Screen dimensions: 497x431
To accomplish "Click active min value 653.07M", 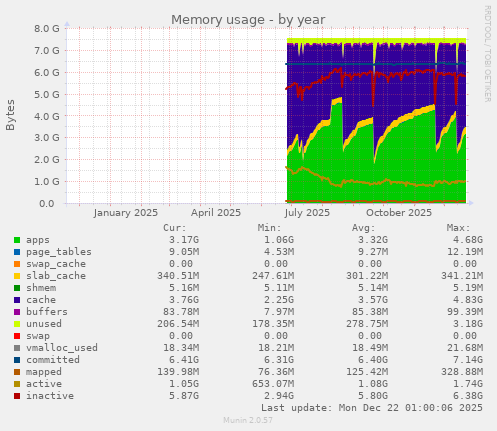I will tap(273, 384).
